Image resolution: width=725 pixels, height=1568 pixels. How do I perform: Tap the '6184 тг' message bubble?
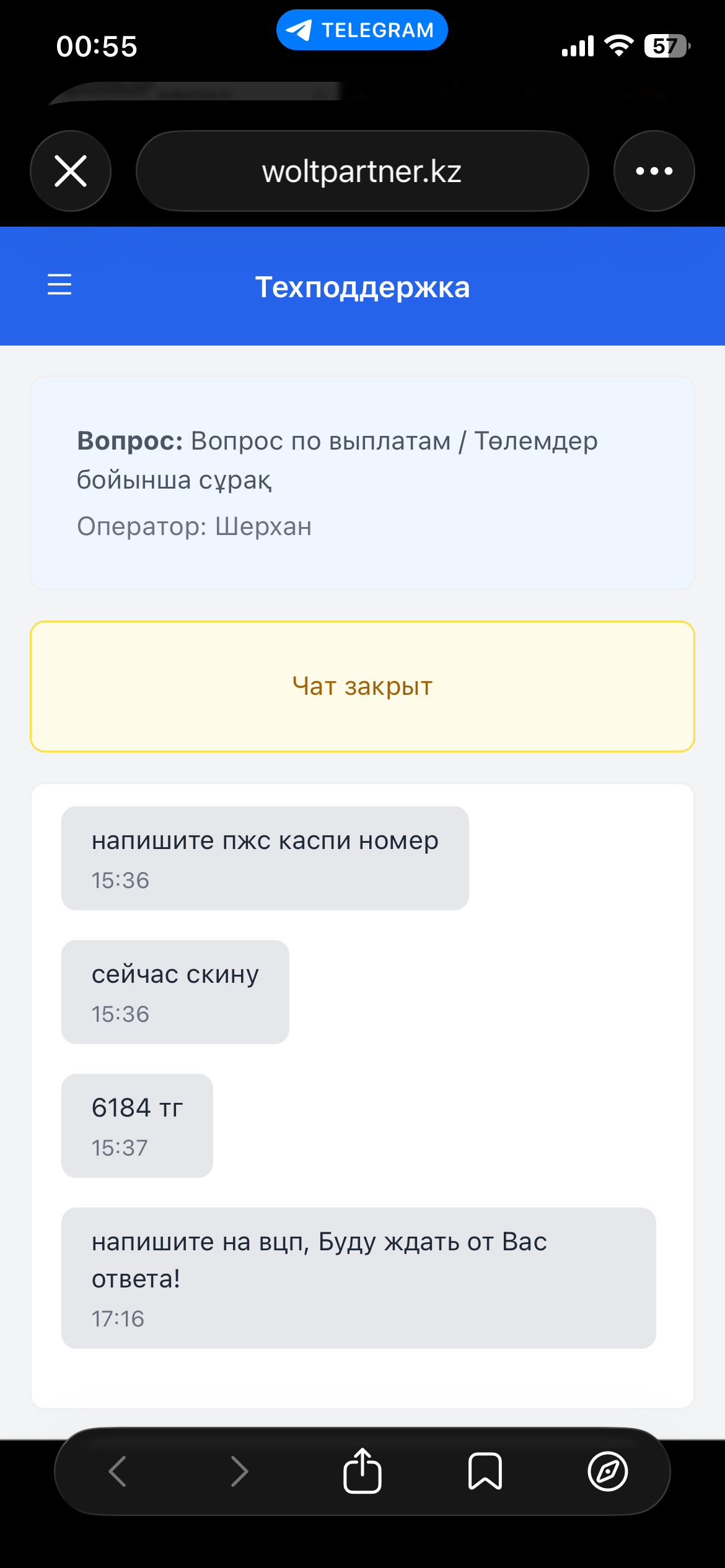tap(137, 1125)
